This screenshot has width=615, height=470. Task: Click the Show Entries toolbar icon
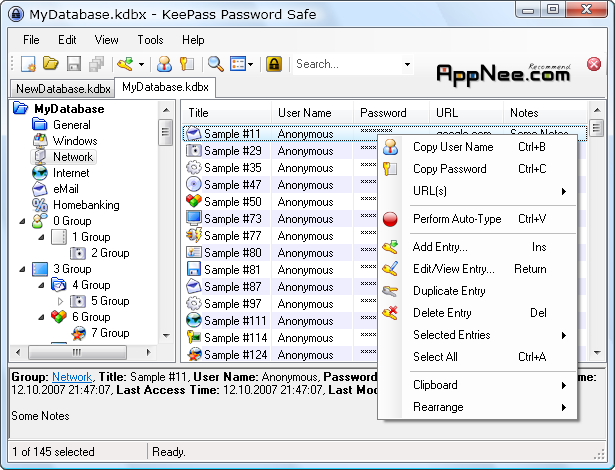(238, 64)
